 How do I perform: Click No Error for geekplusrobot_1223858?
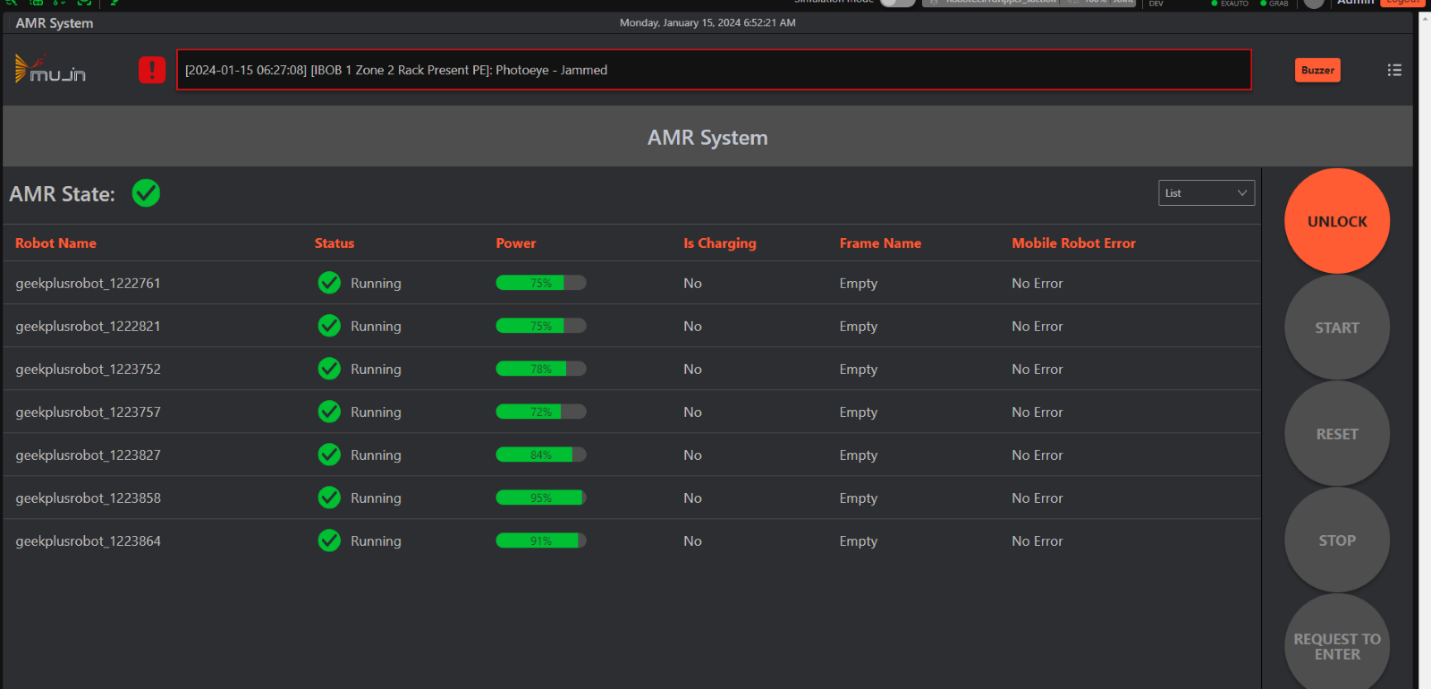click(1037, 498)
